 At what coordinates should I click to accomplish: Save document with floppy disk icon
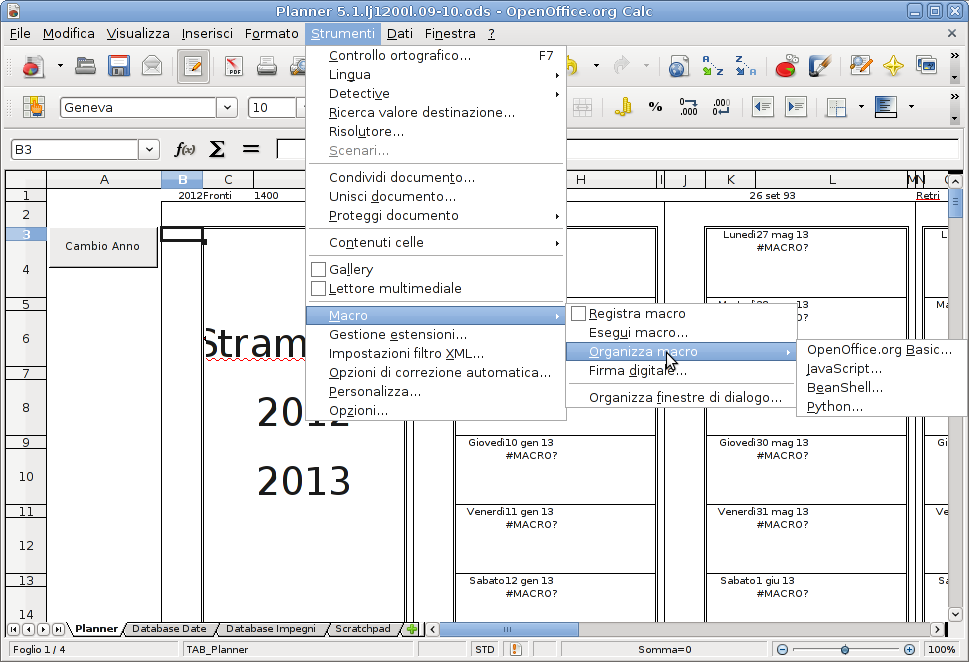[x=119, y=66]
